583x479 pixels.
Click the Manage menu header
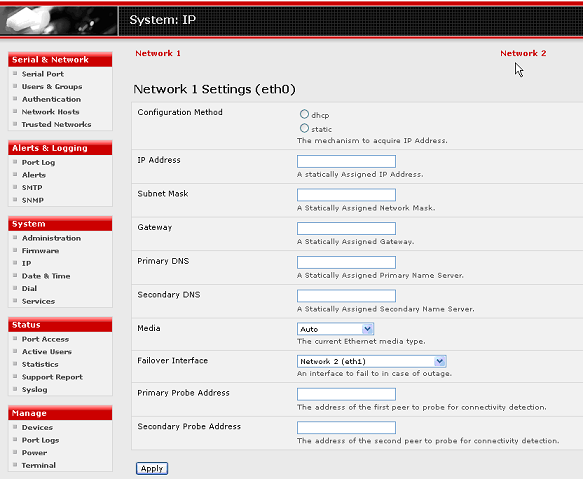tap(60, 414)
